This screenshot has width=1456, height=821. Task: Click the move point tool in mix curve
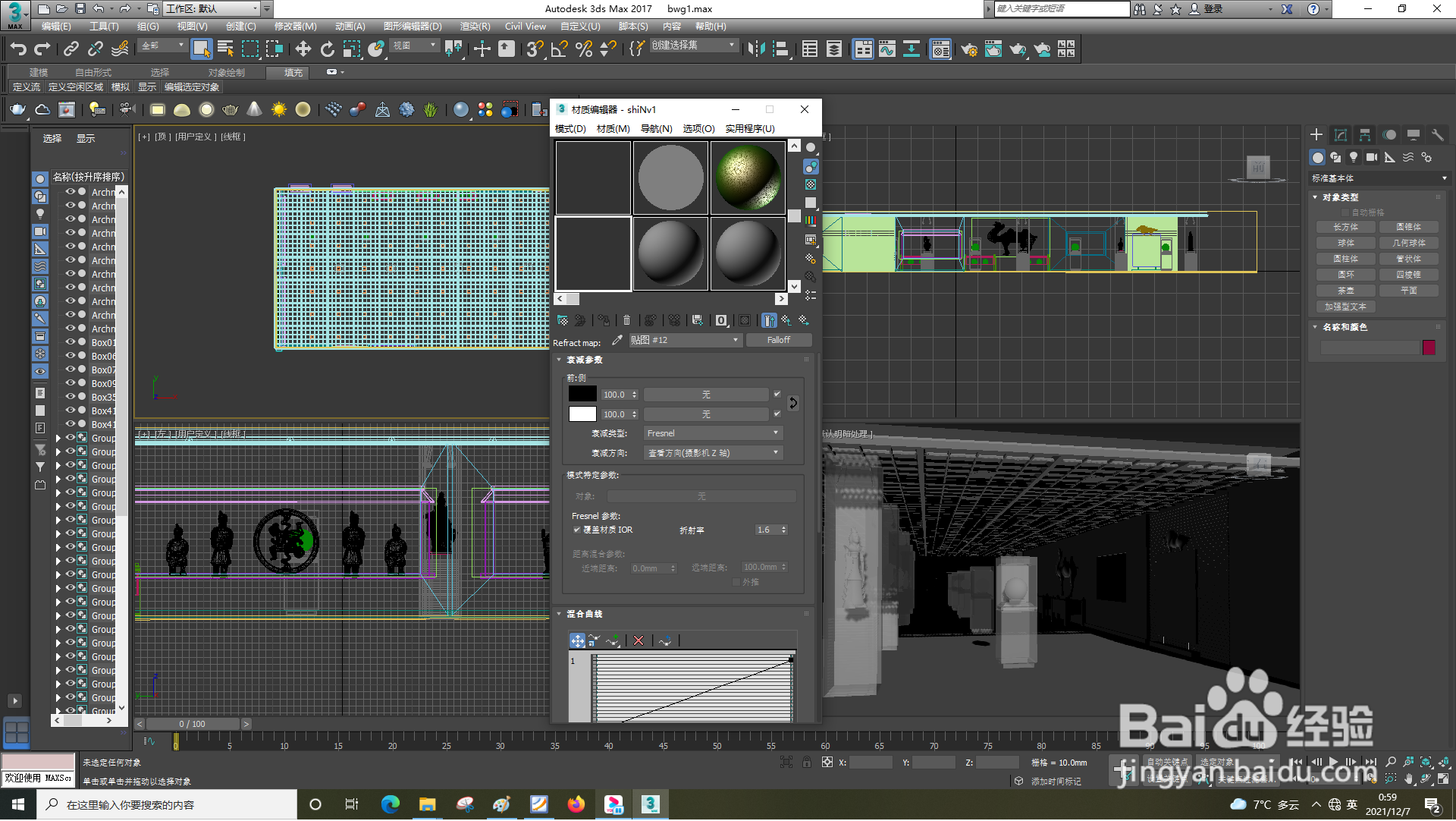[578, 640]
